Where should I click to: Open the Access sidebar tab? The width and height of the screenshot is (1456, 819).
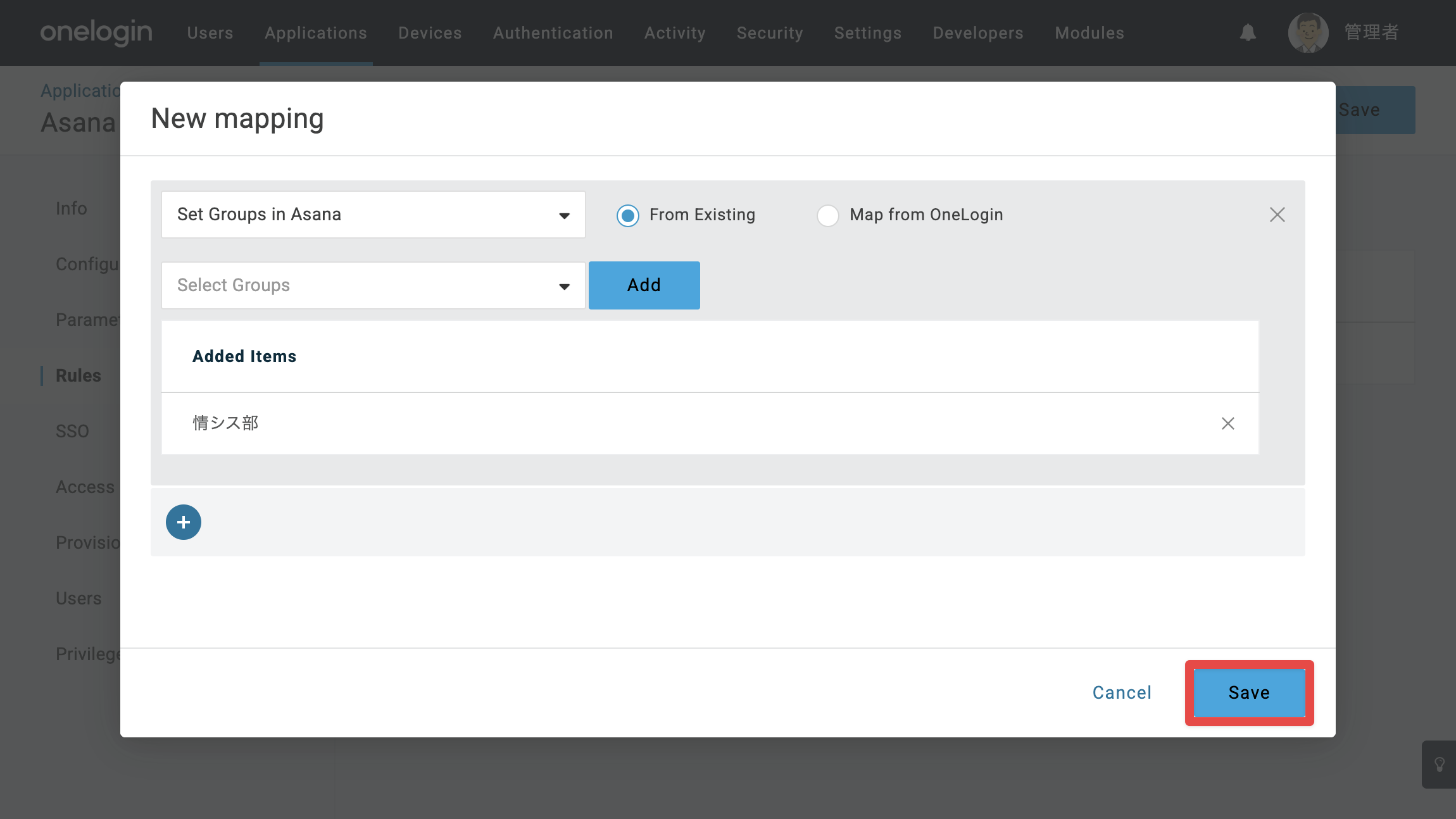pyautogui.click(x=85, y=487)
